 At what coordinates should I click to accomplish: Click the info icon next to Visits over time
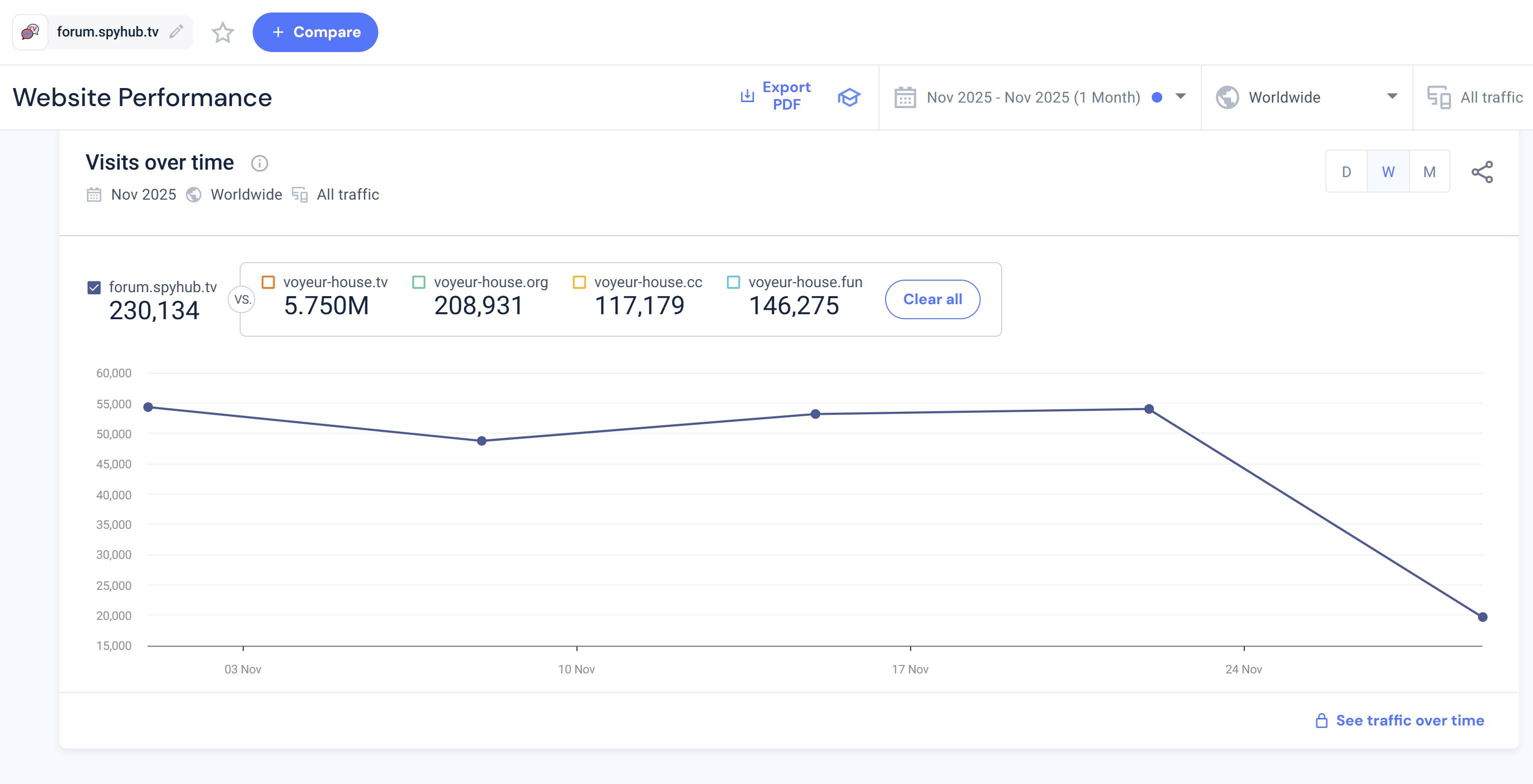click(260, 163)
